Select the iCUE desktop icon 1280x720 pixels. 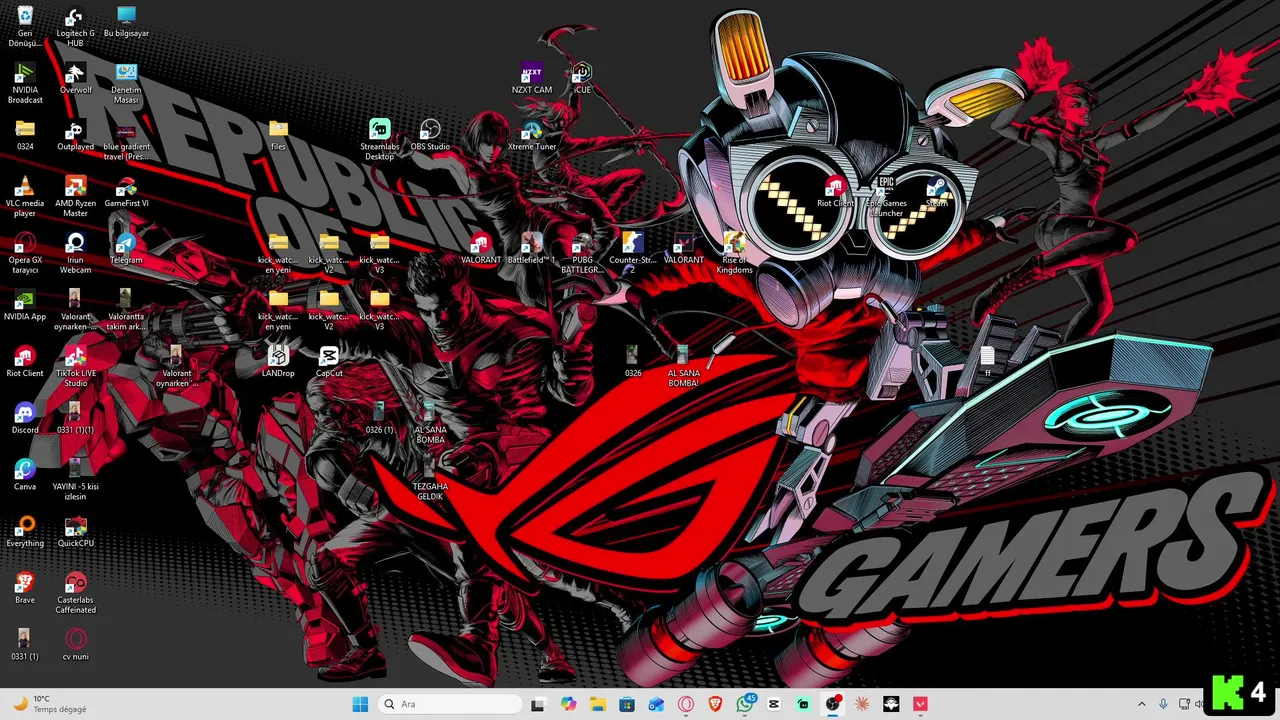(582, 78)
